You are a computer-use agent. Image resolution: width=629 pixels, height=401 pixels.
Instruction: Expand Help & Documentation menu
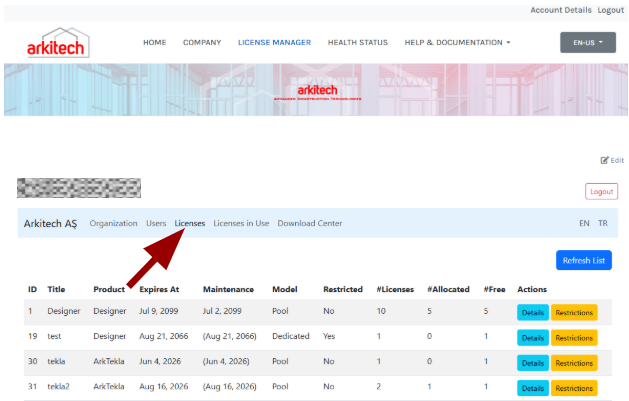457,43
